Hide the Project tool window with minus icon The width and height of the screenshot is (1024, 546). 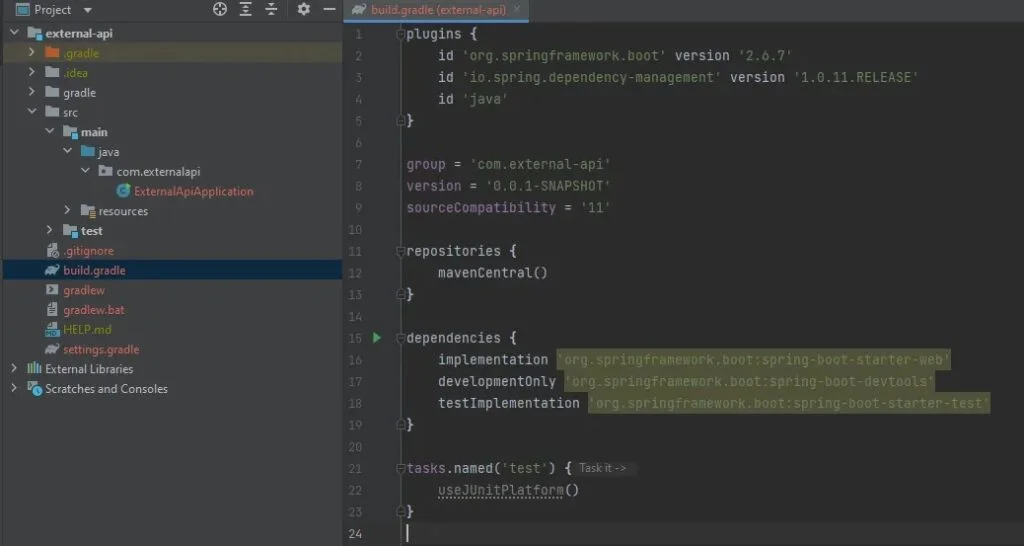(x=329, y=10)
